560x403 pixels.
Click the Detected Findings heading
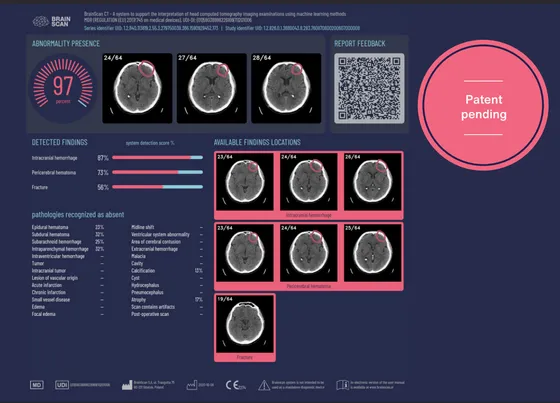coord(60,142)
